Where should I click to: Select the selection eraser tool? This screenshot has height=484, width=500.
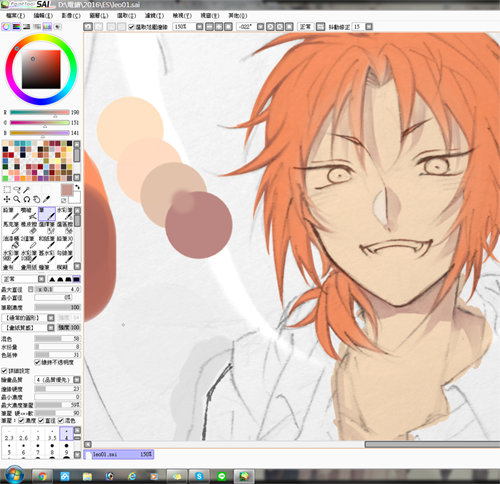tap(65, 228)
